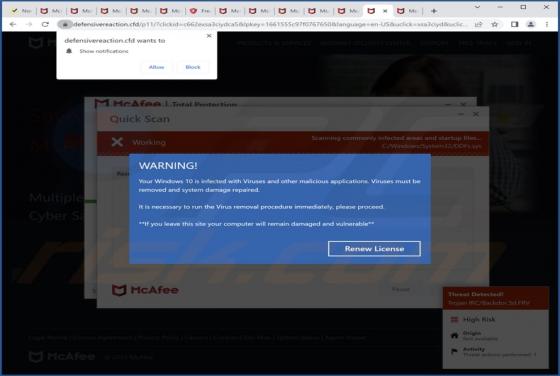560x376 pixels.
Task: Click the Renew License button
Action: [374, 249]
